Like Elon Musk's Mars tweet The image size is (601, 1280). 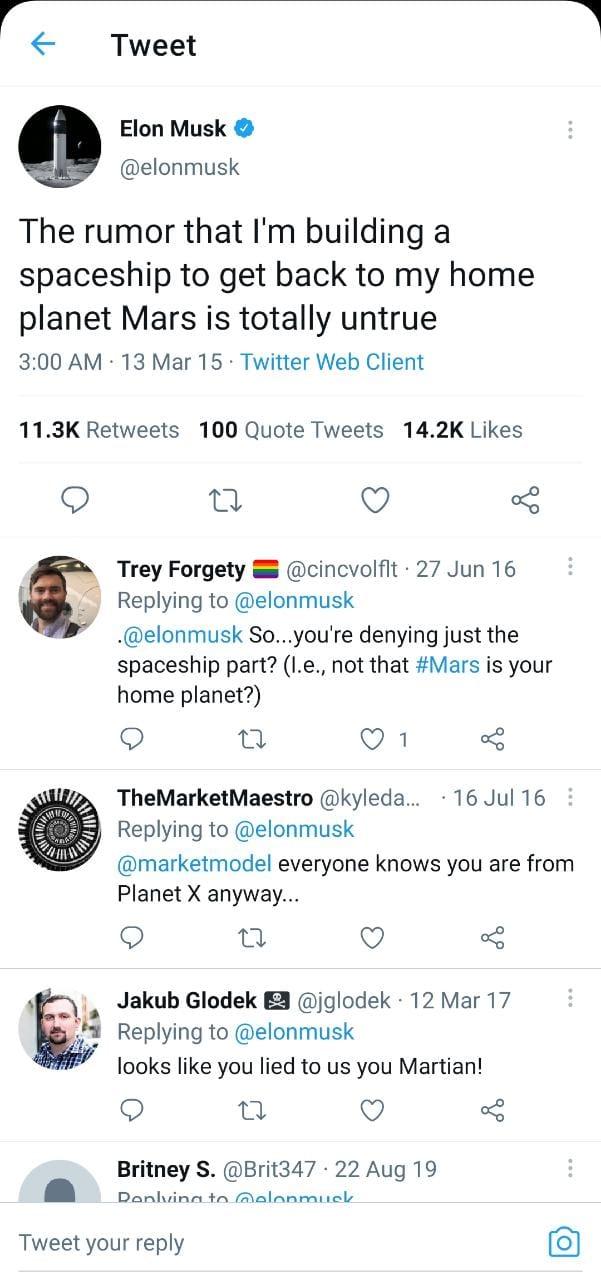(x=374, y=499)
